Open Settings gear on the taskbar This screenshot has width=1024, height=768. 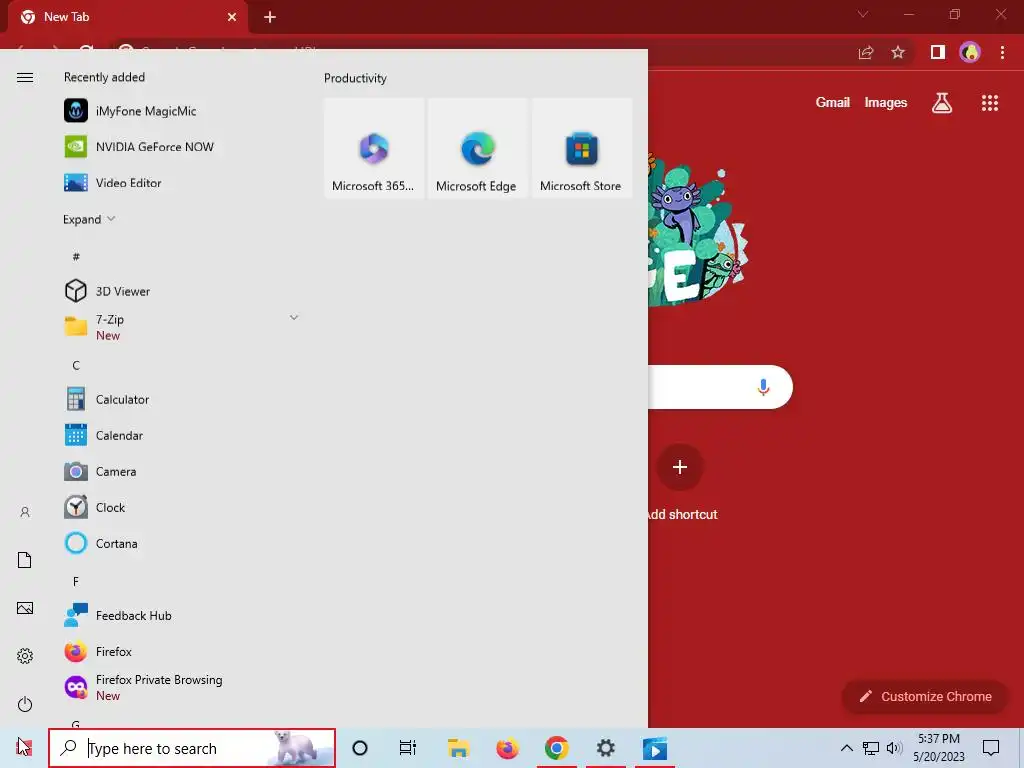[606, 748]
